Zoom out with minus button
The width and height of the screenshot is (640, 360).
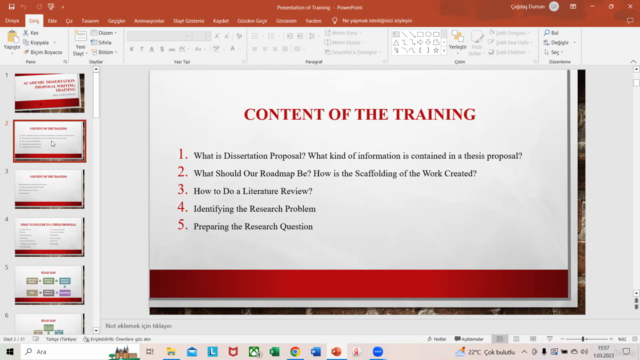click(x=562, y=339)
